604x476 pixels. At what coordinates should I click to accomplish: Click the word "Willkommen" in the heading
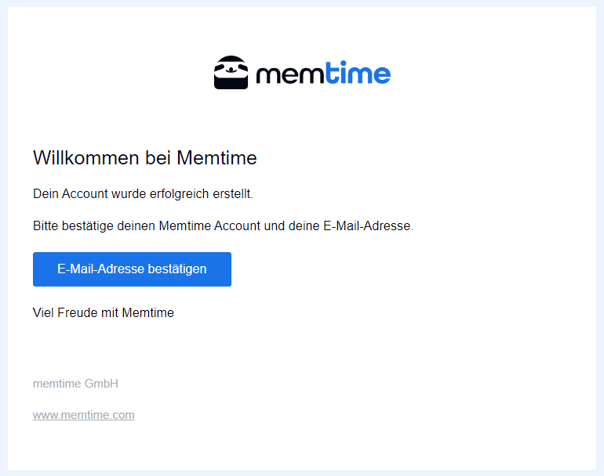click(x=86, y=158)
